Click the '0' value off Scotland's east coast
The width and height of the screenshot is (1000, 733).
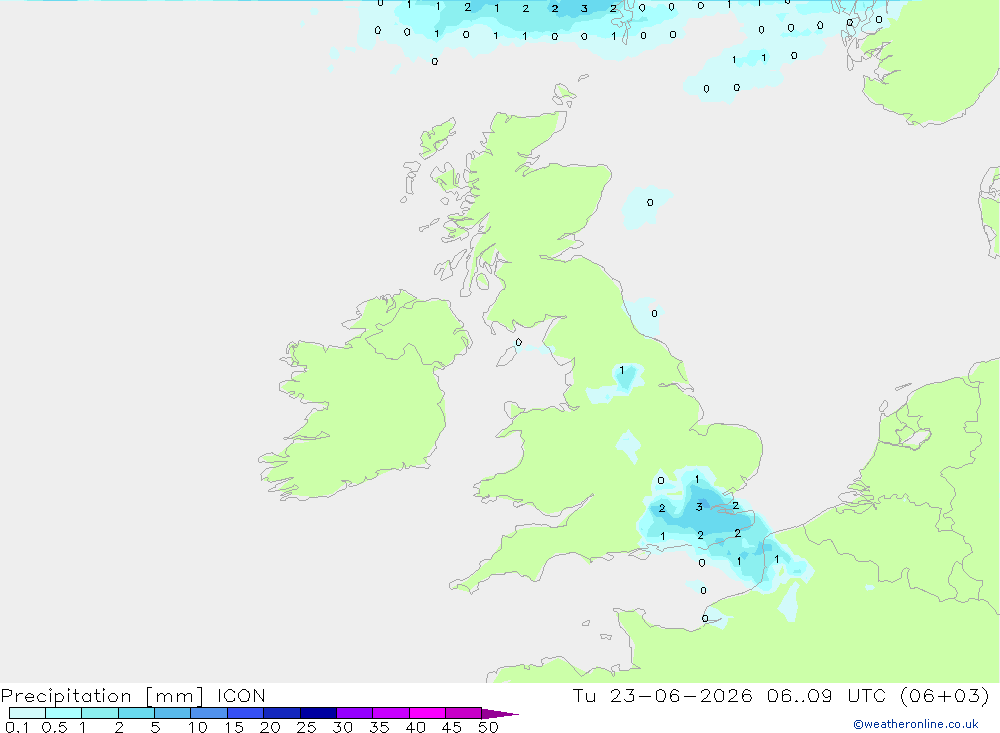[650, 202]
